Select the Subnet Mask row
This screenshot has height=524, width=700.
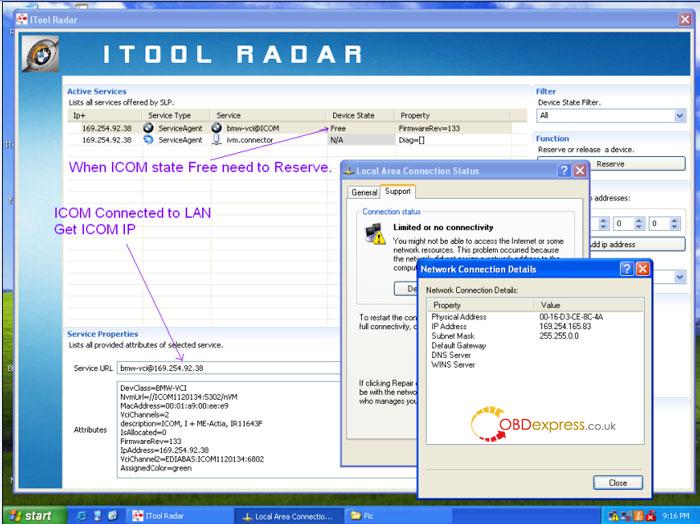535,336
